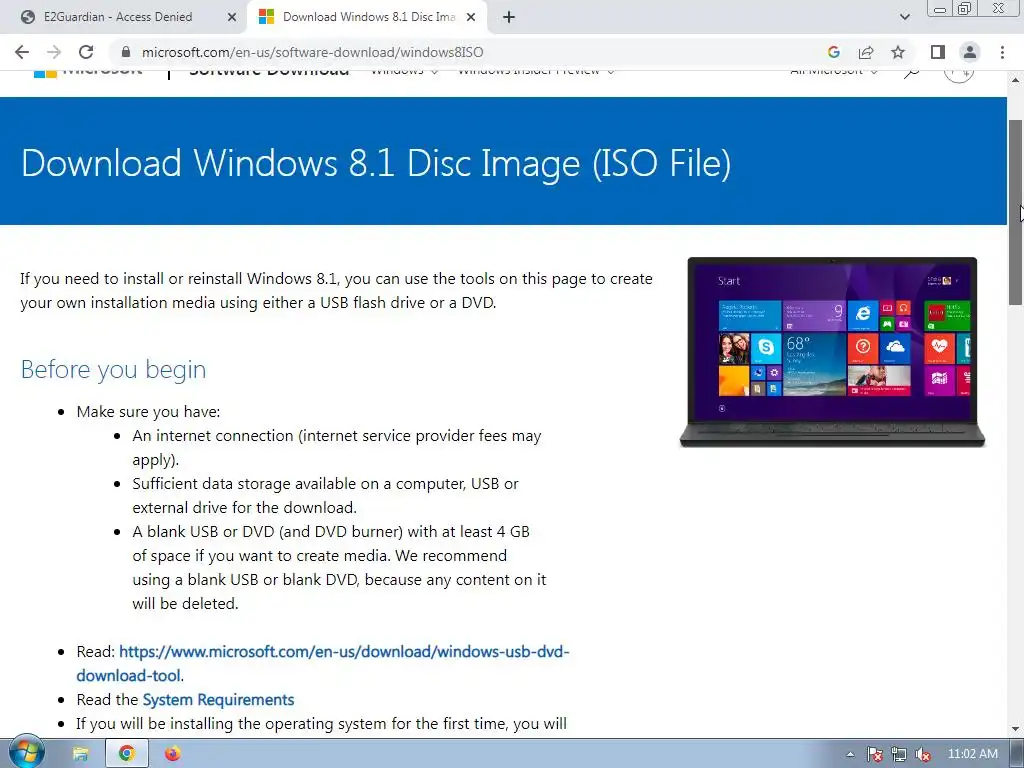Click the page vertical scrollbar thumb
The height and width of the screenshot is (768, 1024).
[x=1016, y=212]
